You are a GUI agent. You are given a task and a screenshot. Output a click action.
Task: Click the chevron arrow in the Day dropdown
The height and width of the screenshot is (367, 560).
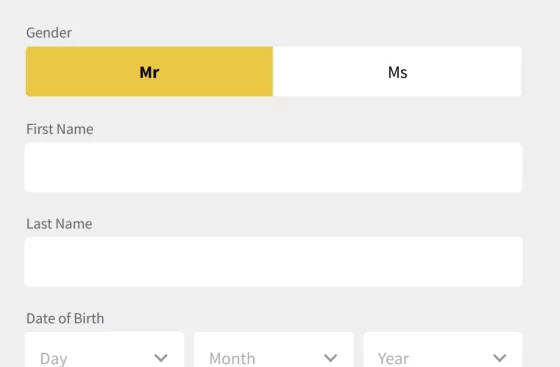161,357
